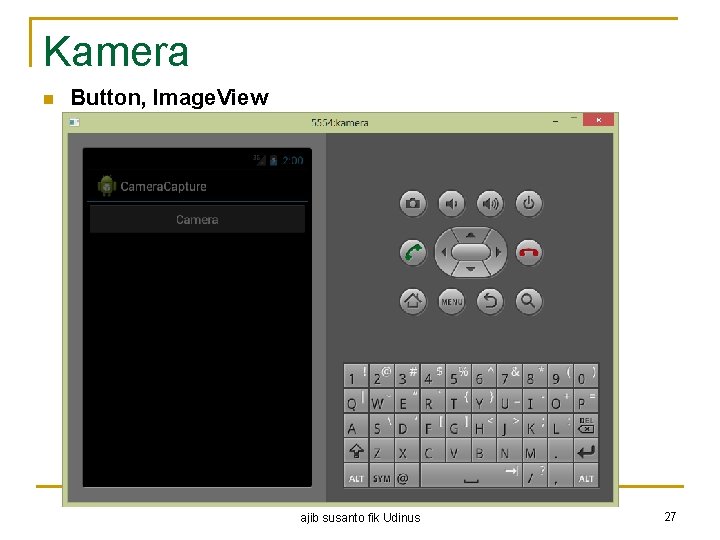720x540 pixels.
Task: Click the Enter return key
Action: [x=586, y=451]
